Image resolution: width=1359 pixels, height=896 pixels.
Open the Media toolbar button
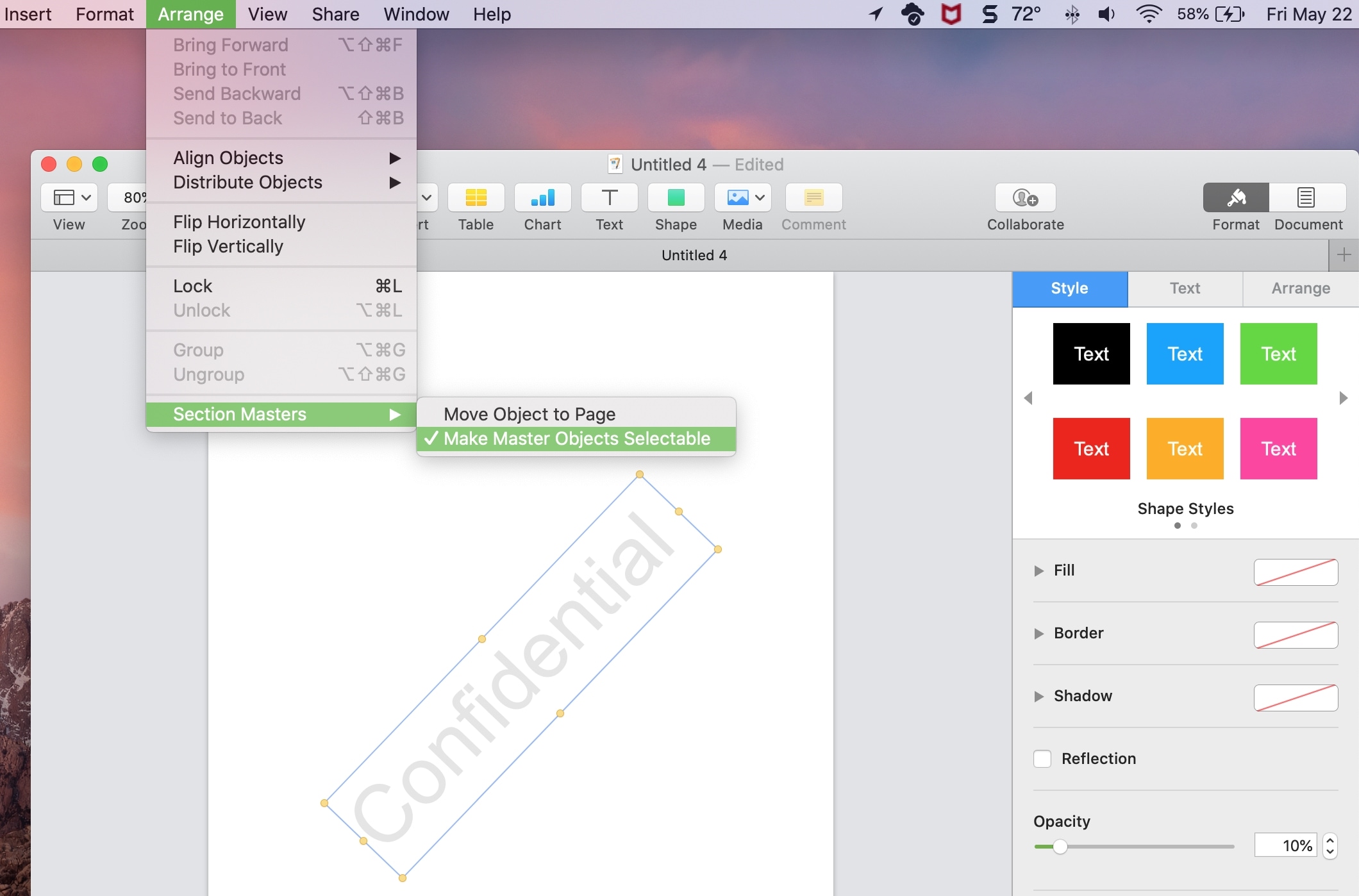tap(742, 197)
